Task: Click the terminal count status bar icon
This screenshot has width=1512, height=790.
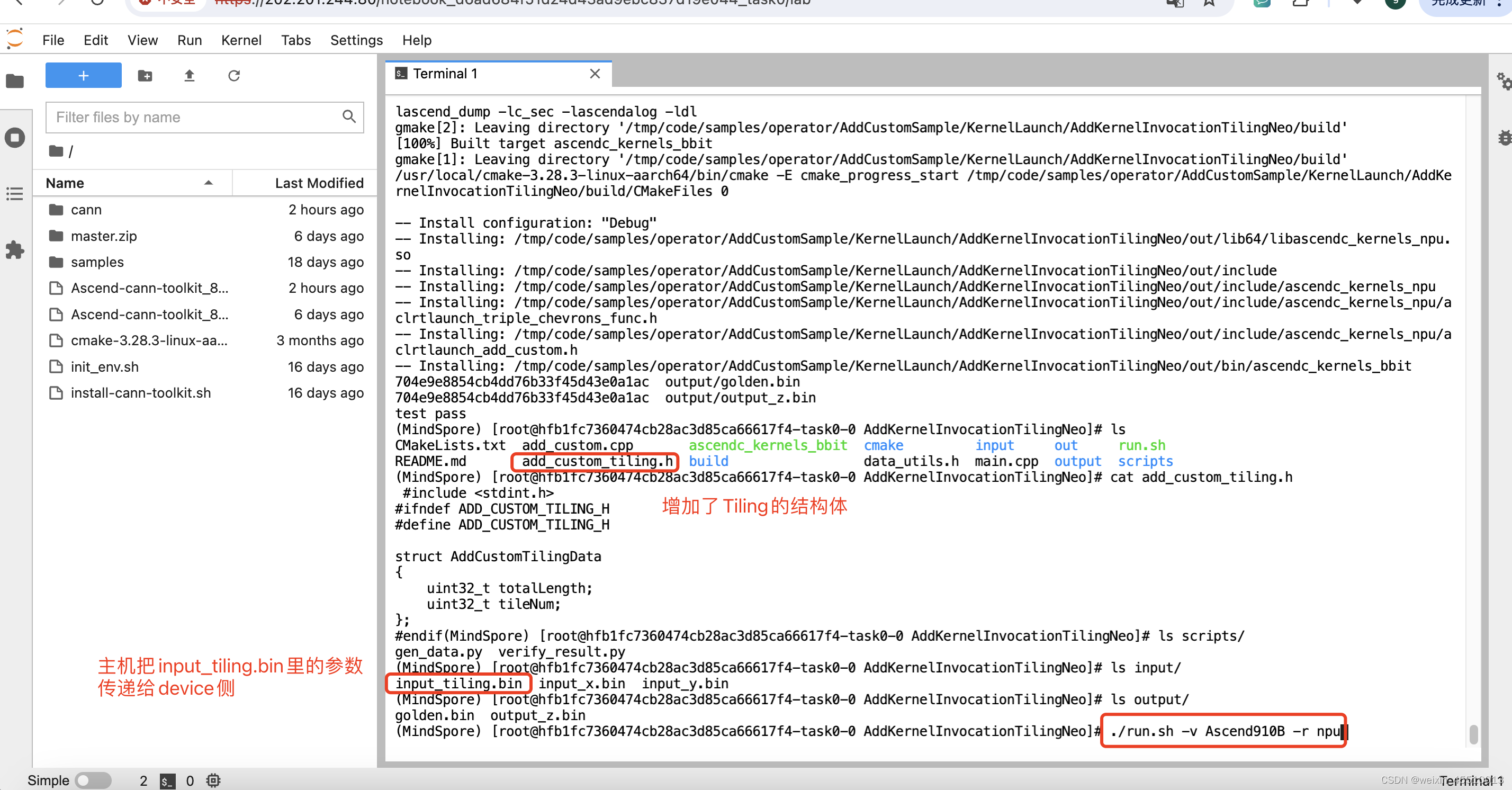Action: (167, 780)
